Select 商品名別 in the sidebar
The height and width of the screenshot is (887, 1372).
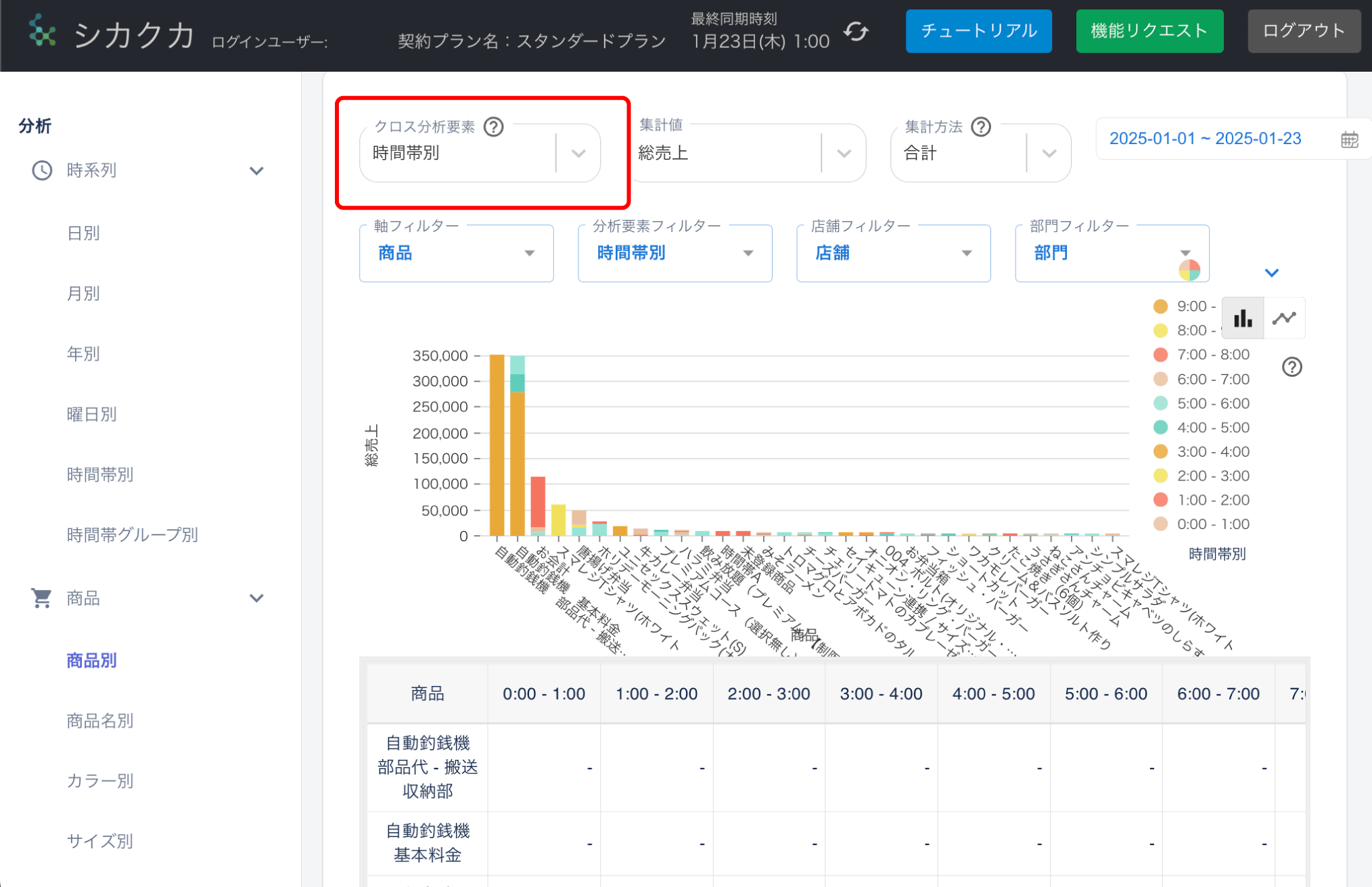(99, 721)
